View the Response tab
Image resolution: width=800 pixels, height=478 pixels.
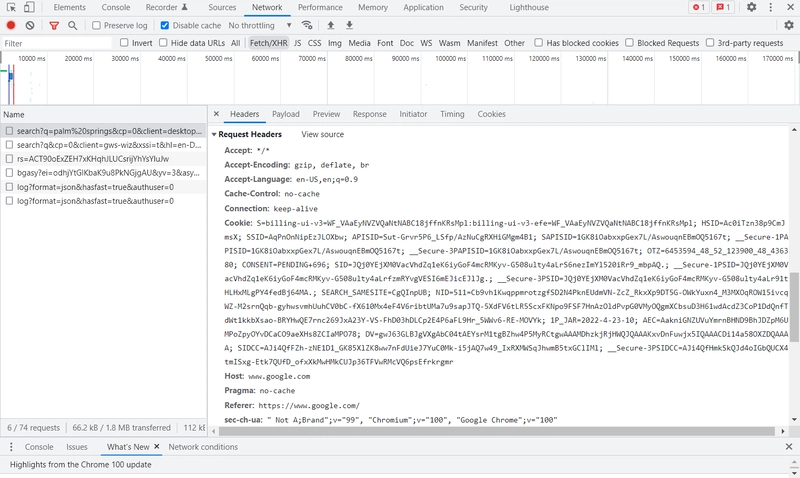369,114
